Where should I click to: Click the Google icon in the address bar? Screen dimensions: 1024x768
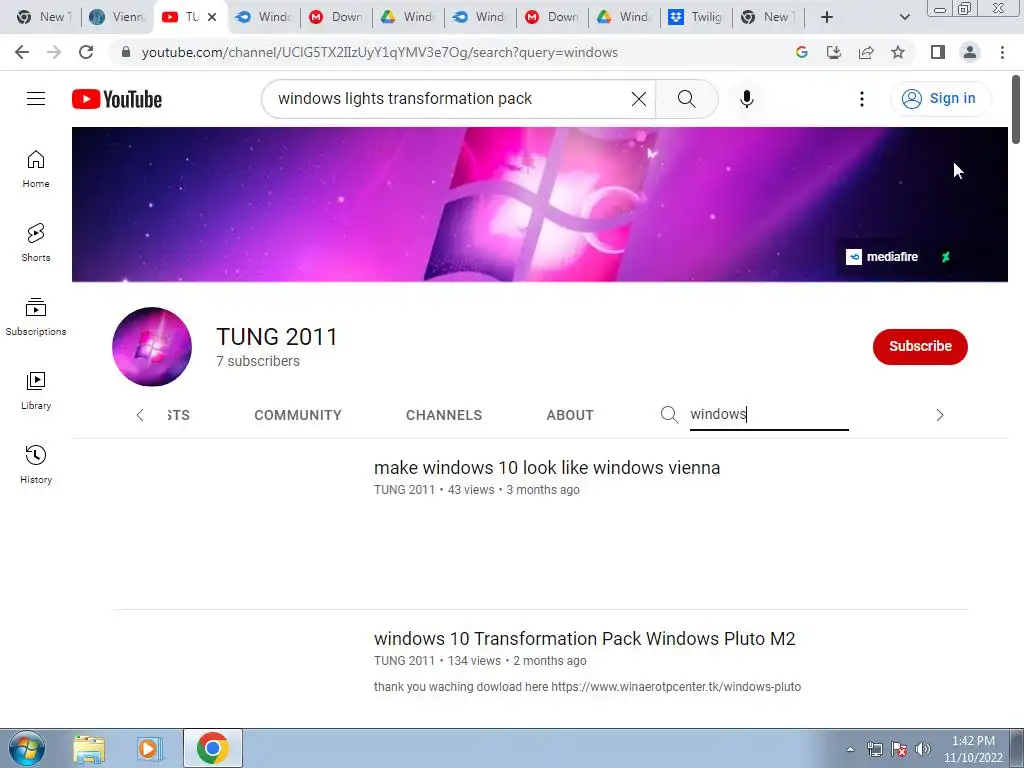coord(802,52)
